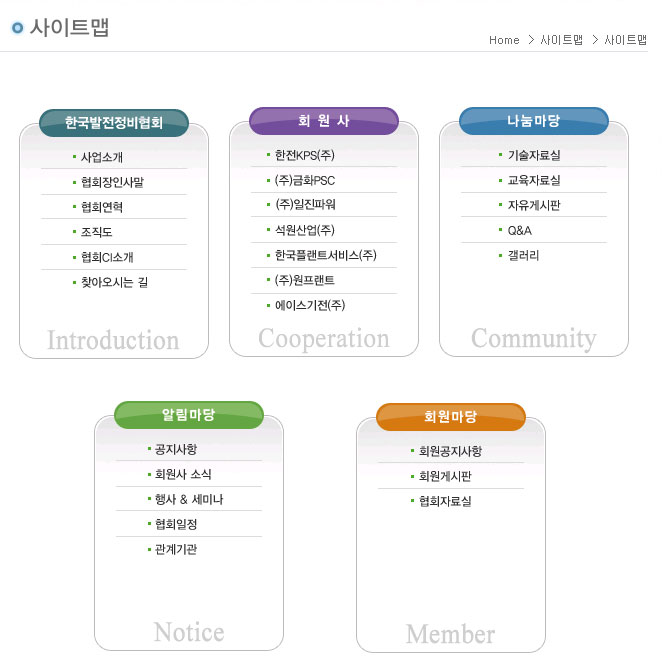The height and width of the screenshot is (667, 663).
Task: Open (주)원프랜트 member link
Action: point(304,280)
